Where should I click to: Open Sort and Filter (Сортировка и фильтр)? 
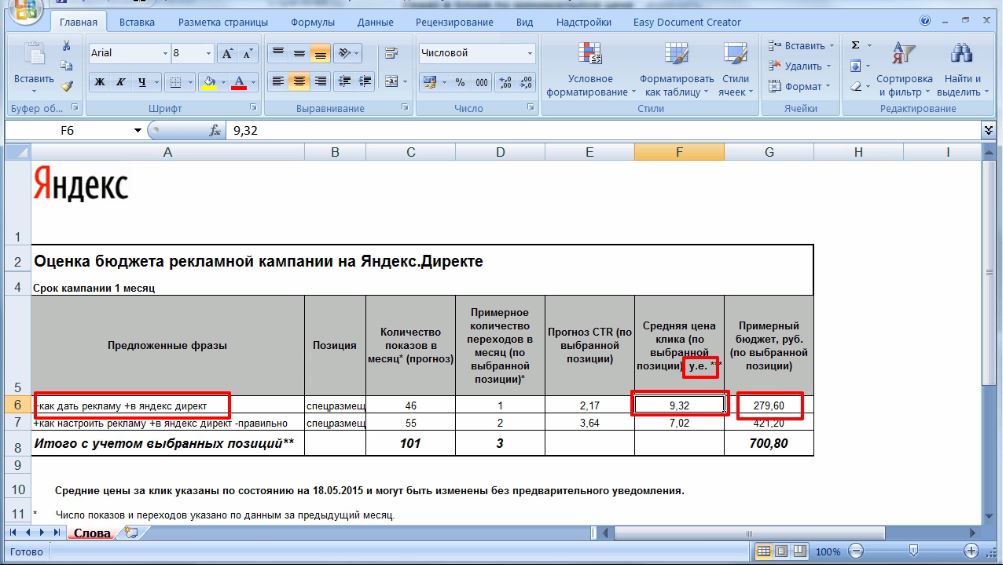pos(903,68)
